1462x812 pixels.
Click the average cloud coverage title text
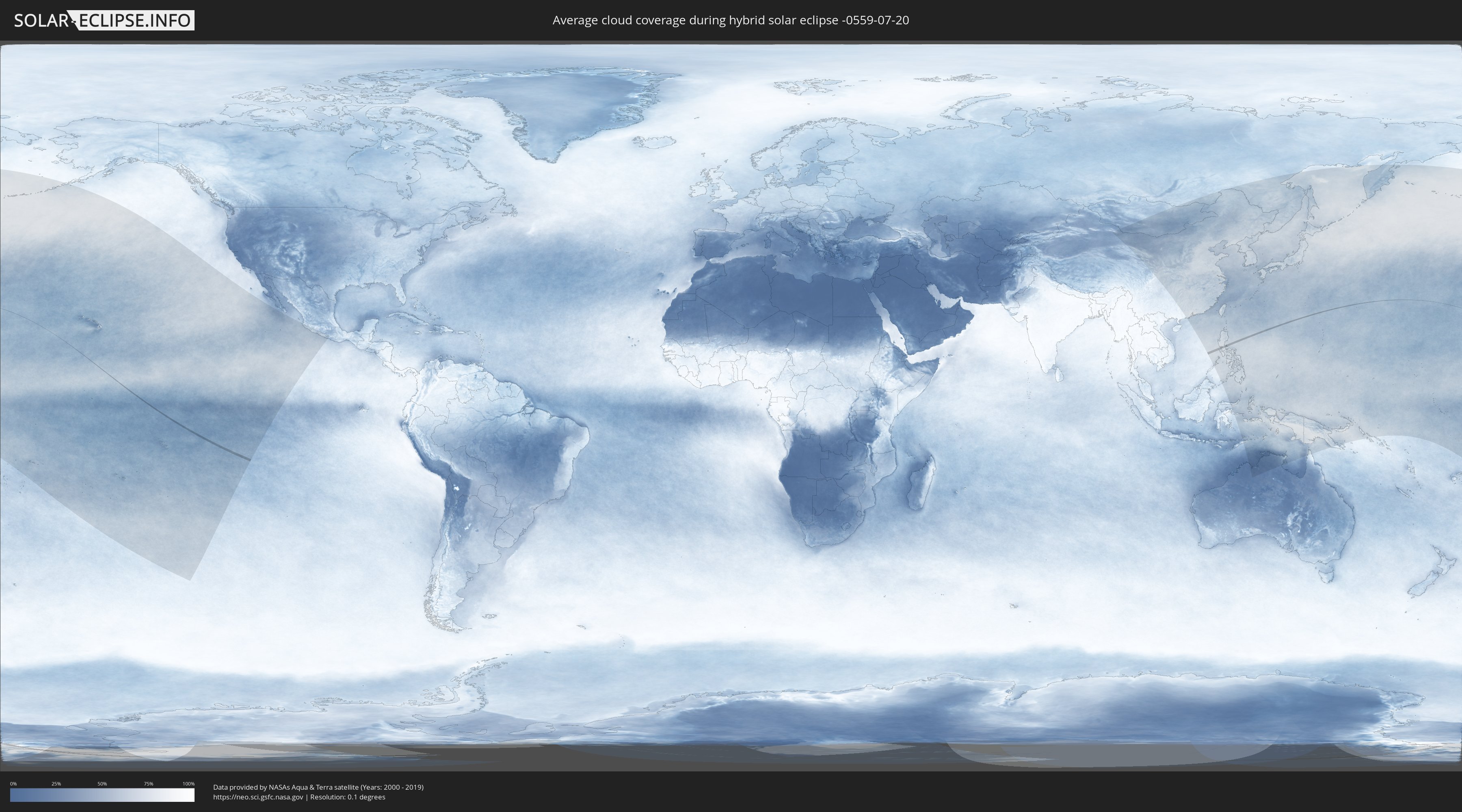tap(731, 20)
